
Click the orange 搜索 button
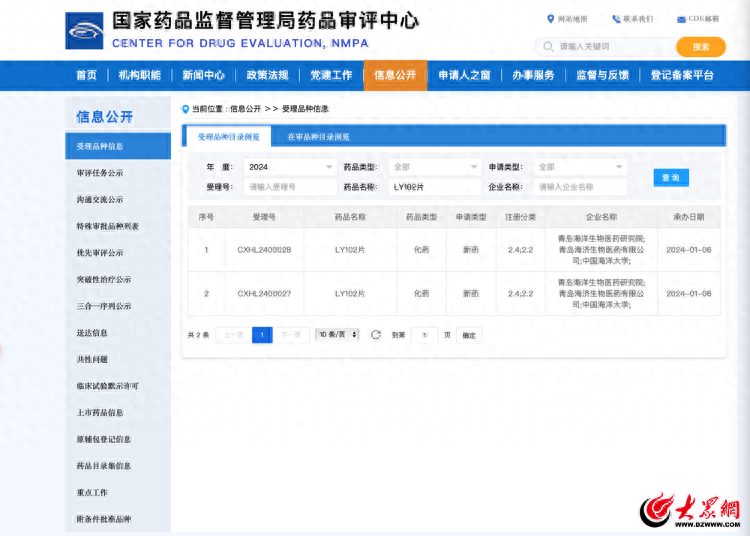[x=701, y=47]
